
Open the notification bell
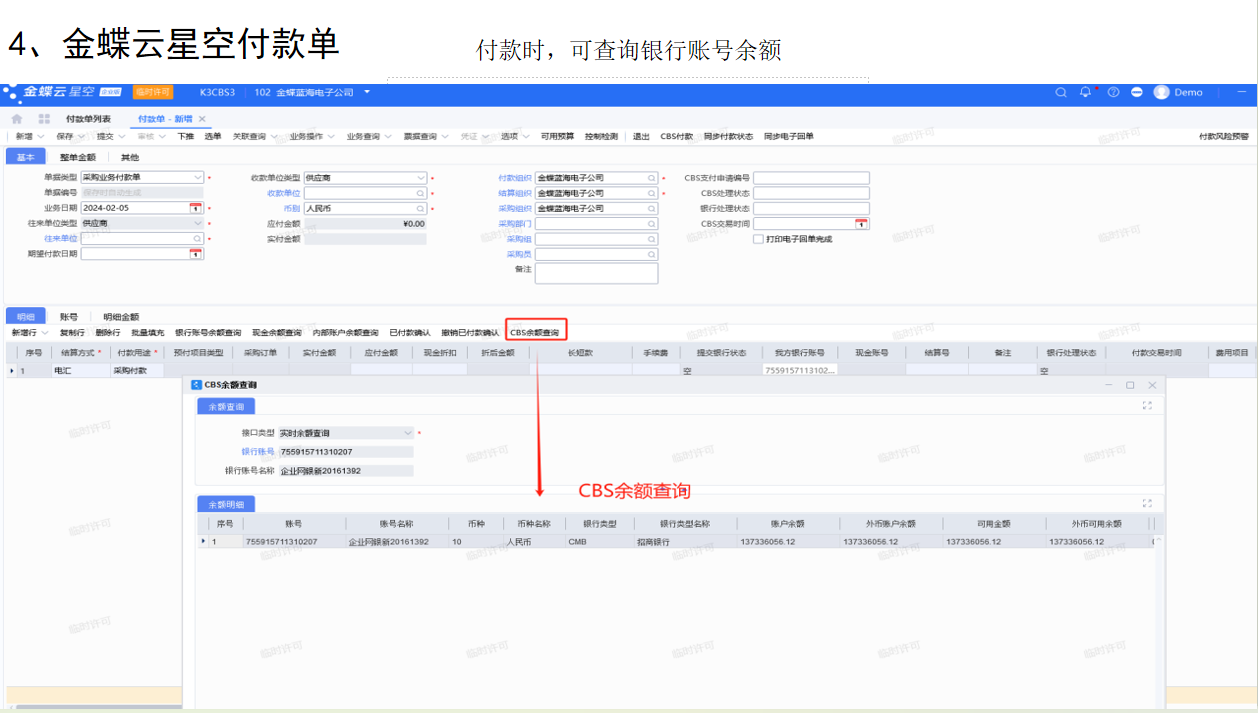tap(1086, 92)
